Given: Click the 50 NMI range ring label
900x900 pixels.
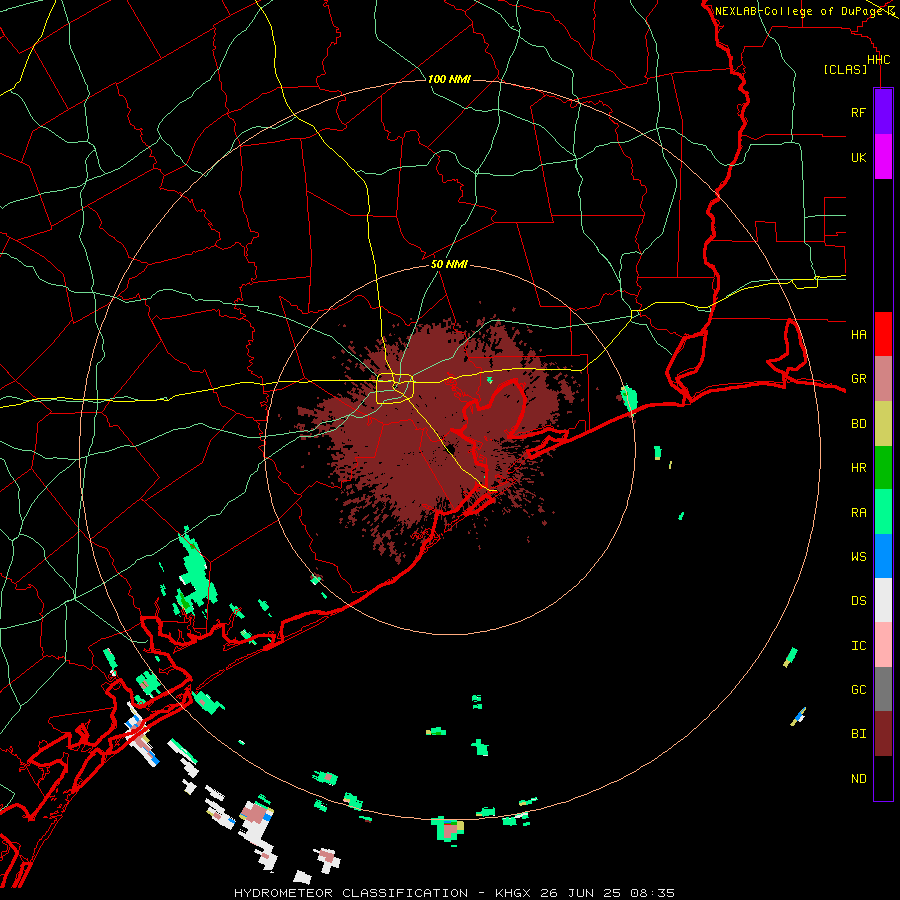Looking at the screenshot, I should 449,264.
